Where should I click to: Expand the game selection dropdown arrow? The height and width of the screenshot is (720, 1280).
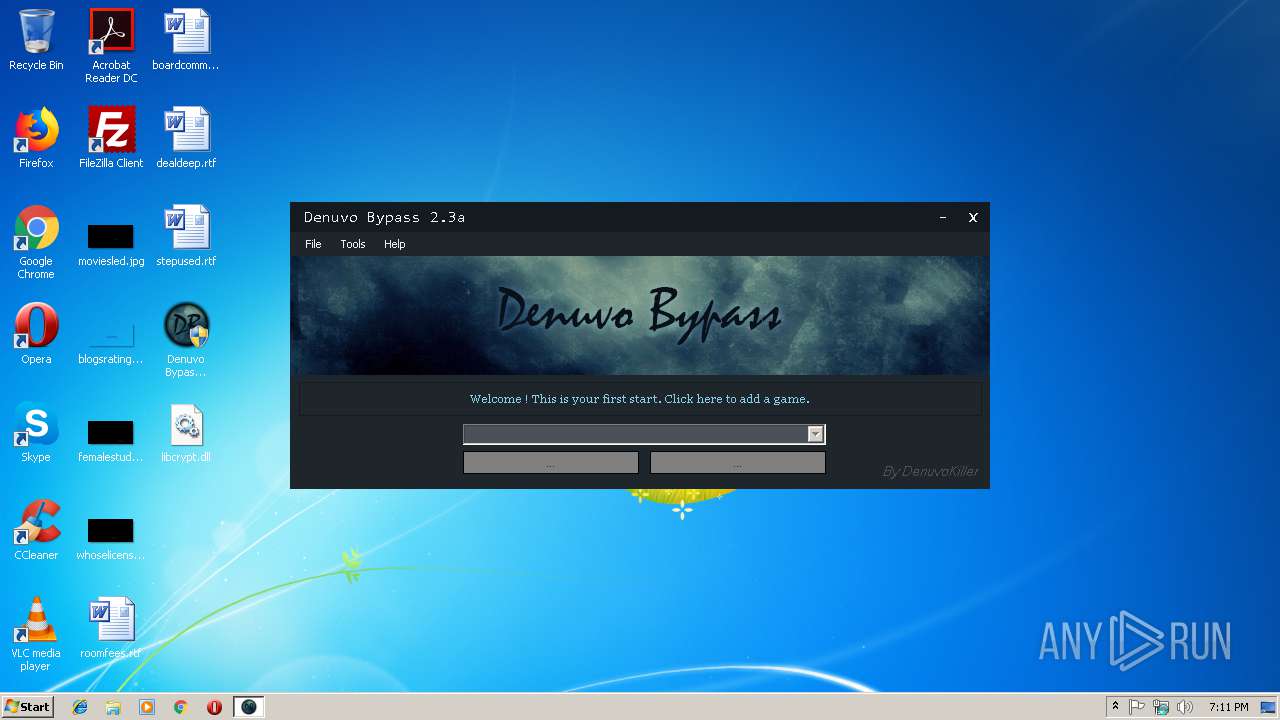[815, 434]
